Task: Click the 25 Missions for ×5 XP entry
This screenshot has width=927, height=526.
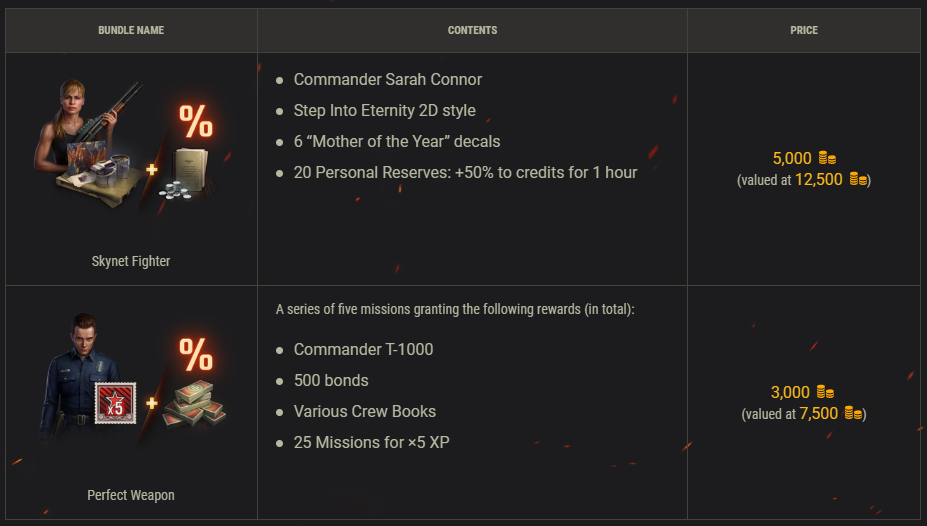Action: click(371, 442)
